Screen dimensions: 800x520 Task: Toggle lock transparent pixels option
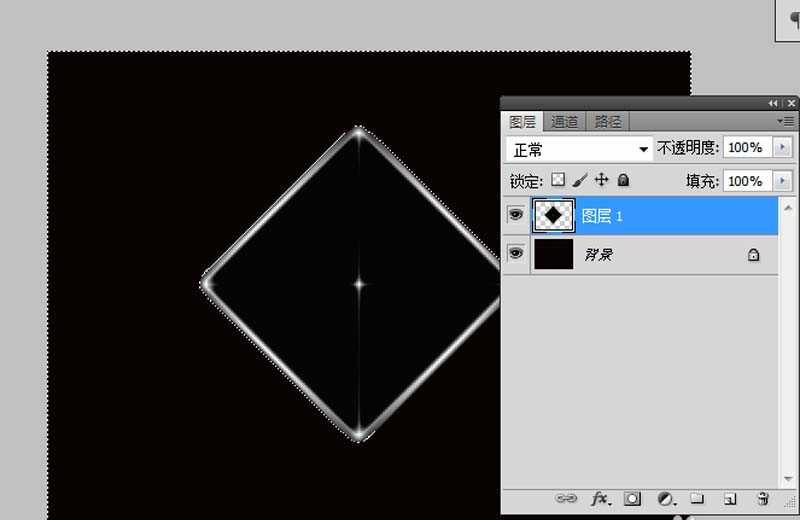coord(558,181)
